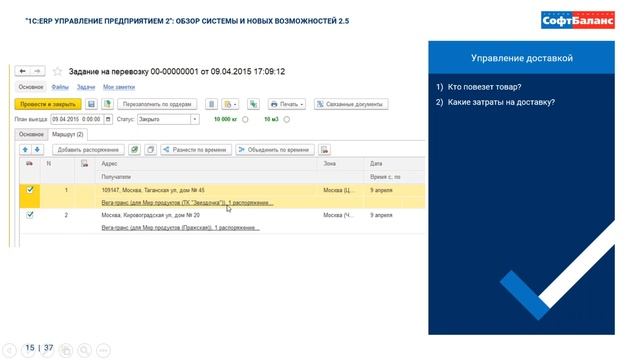Click Разнести по времени button

196,150
